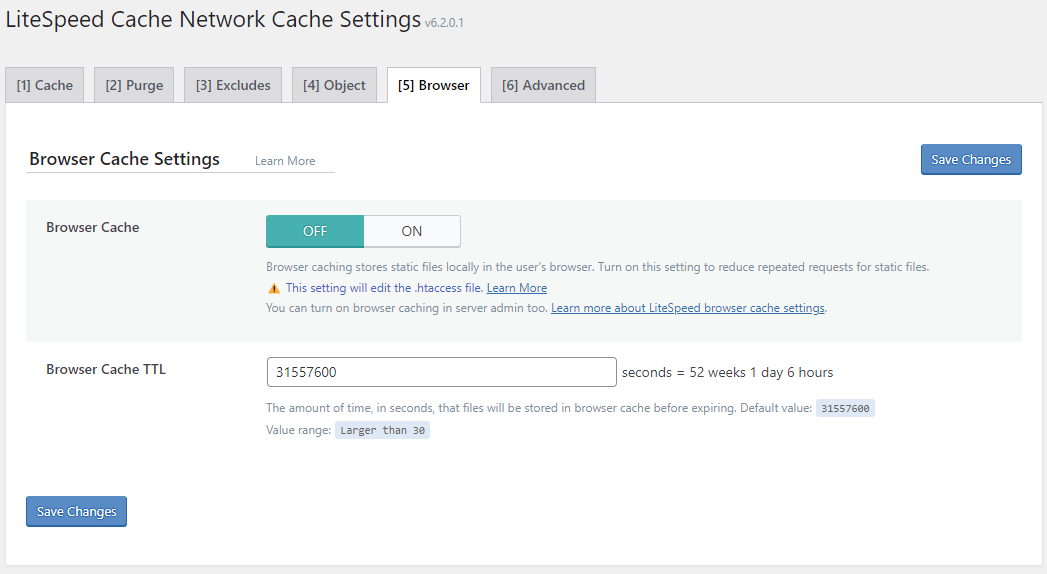Turn Browser Cache ON
Viewport: 1047px width, 574px height.
tap(412, 231)
